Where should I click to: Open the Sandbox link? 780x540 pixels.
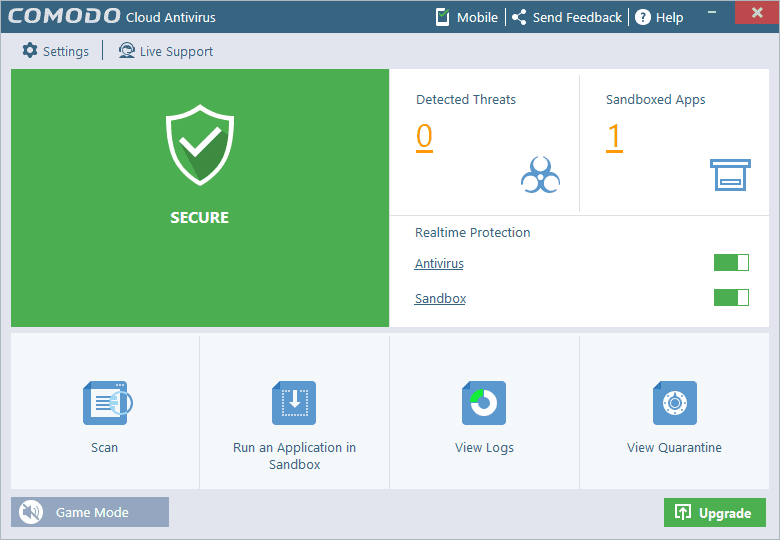point(440,298)
